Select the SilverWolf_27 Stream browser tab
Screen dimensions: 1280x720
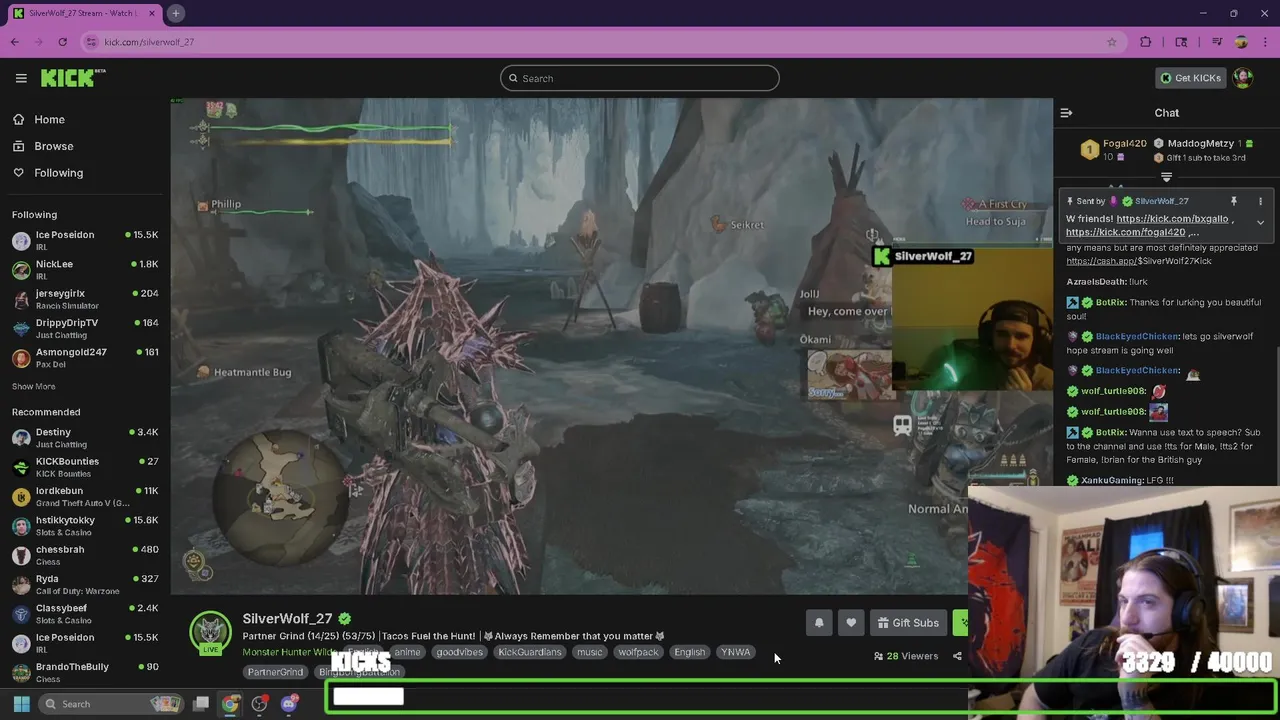click(85, 13)
